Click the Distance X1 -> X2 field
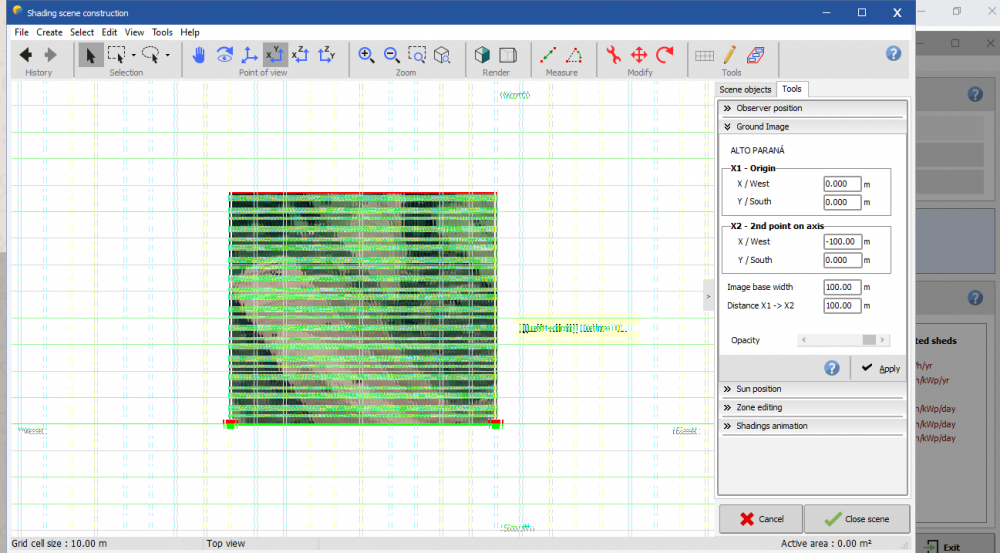This screenshot has width=1000, height=553. click(842, 306)
